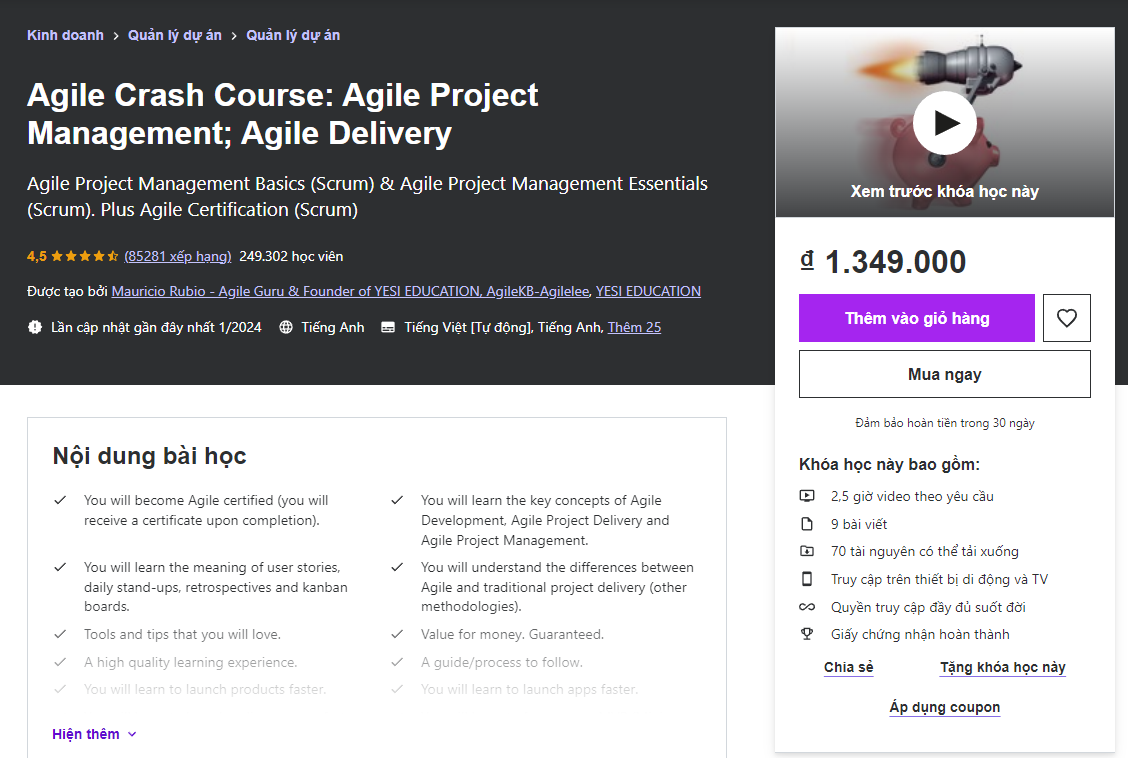Click the download icon for 70 tài nguyên
This screenshot has height=758, width=1128.
[806, 551]
